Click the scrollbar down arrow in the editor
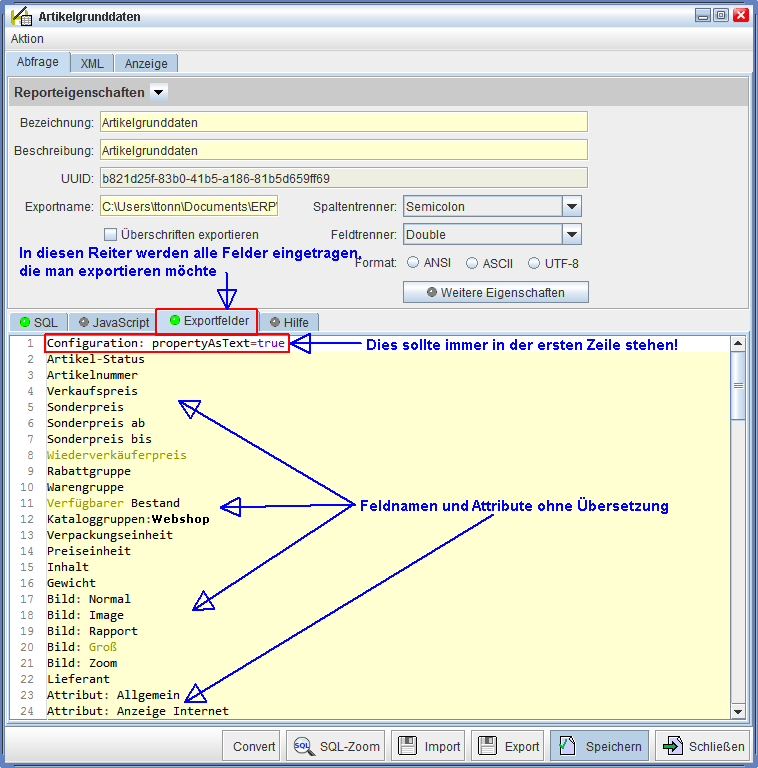The image size is (758, 768). pos(738,711)
